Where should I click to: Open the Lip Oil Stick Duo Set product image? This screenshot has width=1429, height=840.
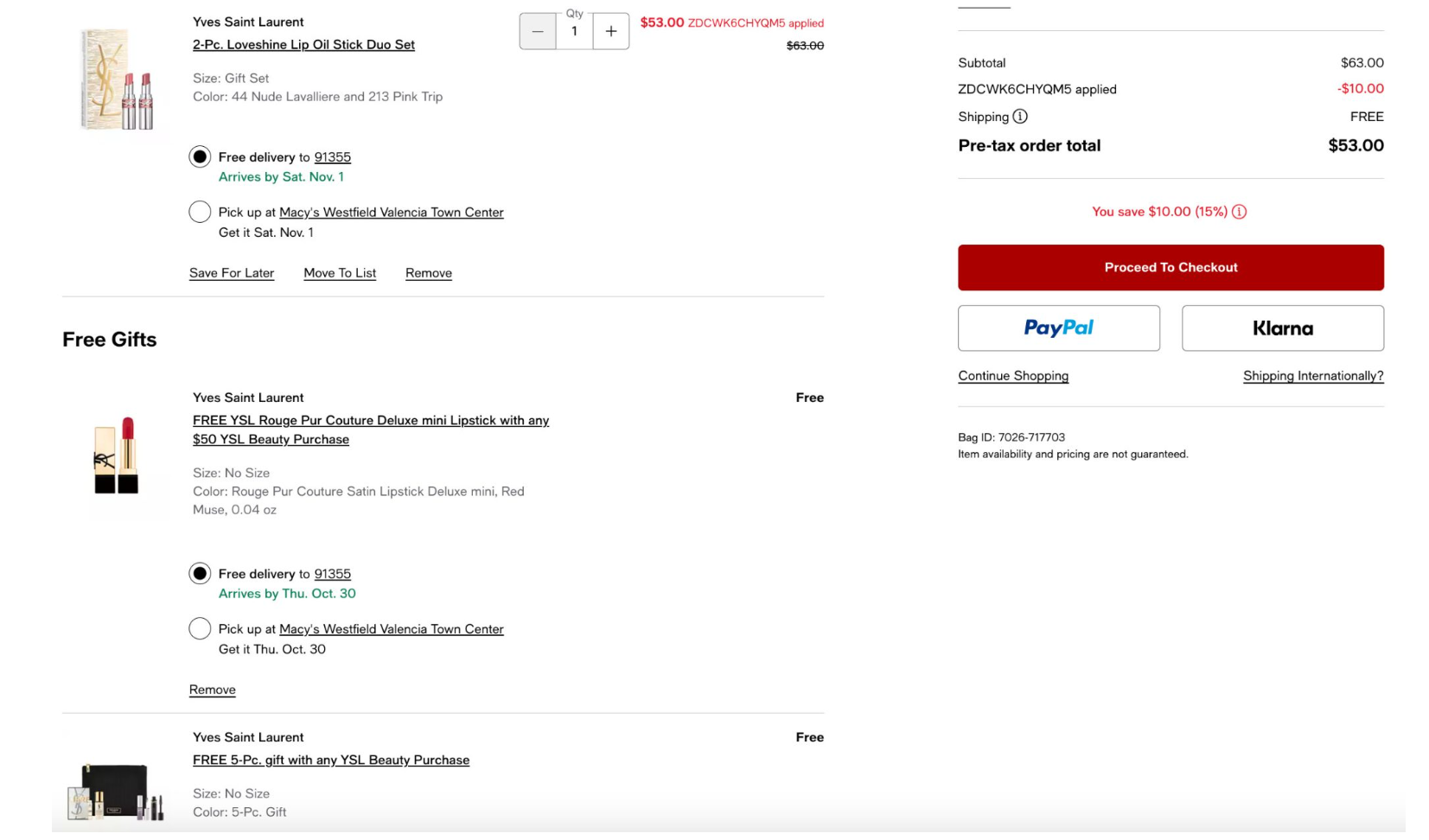tap(118, 80)
